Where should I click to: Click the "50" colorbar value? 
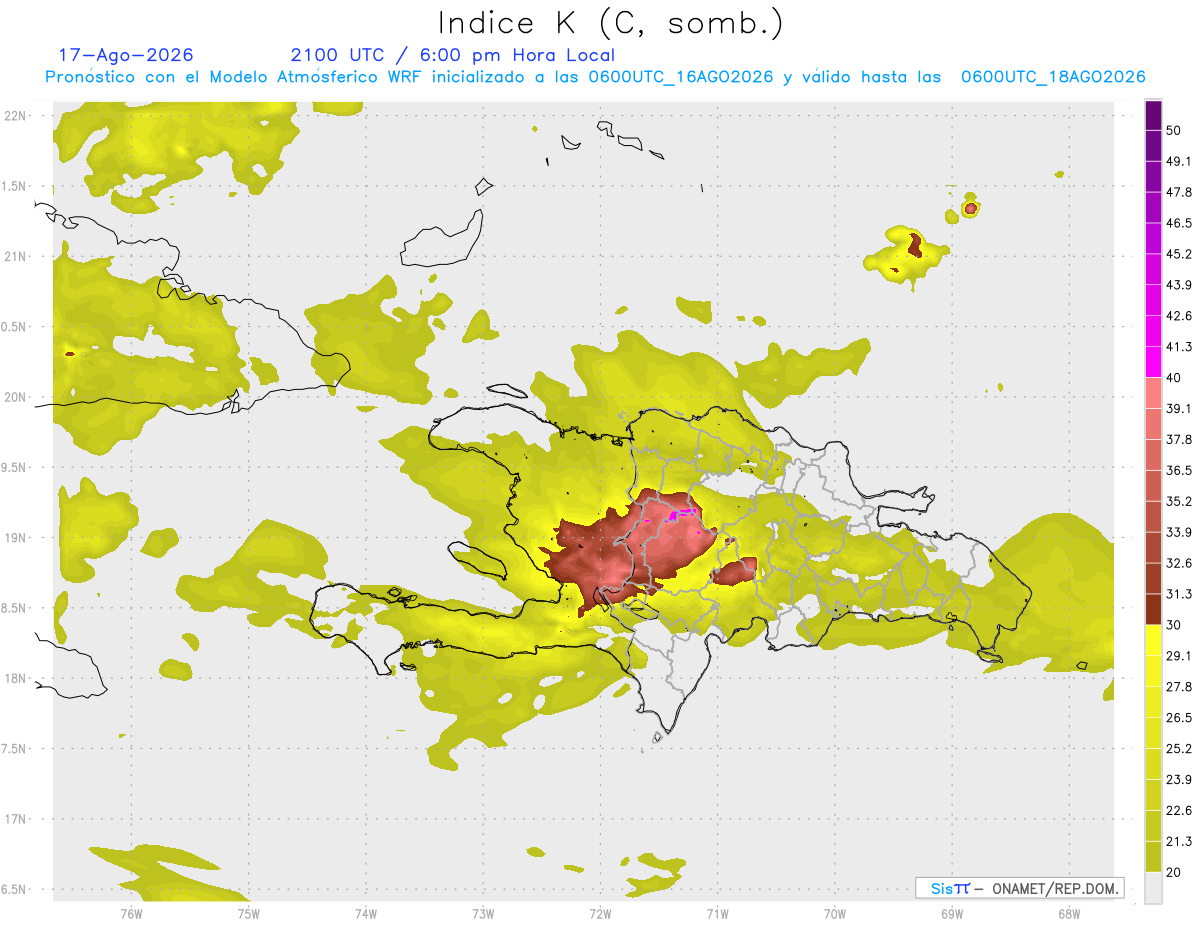(x=1174, y=131)
